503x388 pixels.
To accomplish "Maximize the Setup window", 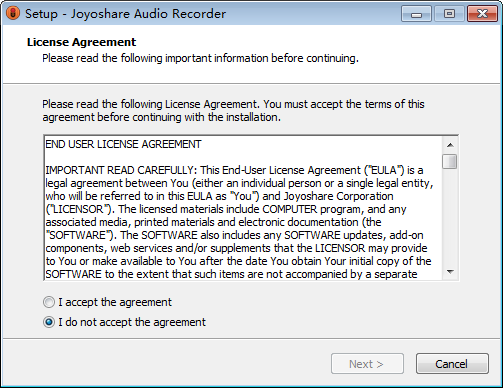I will [449, 14].
